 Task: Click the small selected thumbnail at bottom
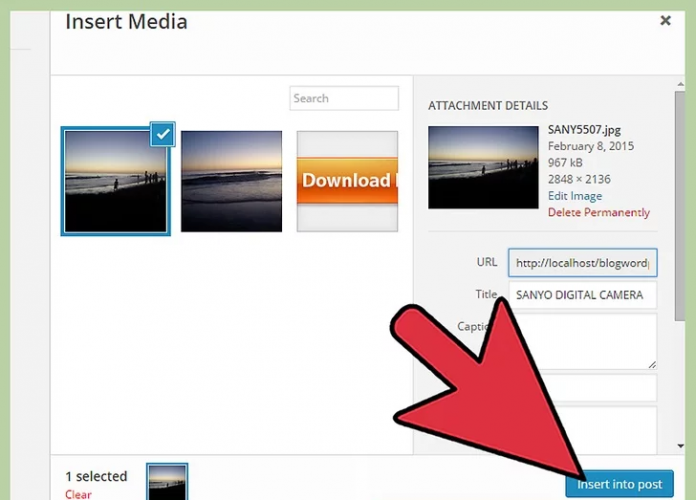point(167,482)
